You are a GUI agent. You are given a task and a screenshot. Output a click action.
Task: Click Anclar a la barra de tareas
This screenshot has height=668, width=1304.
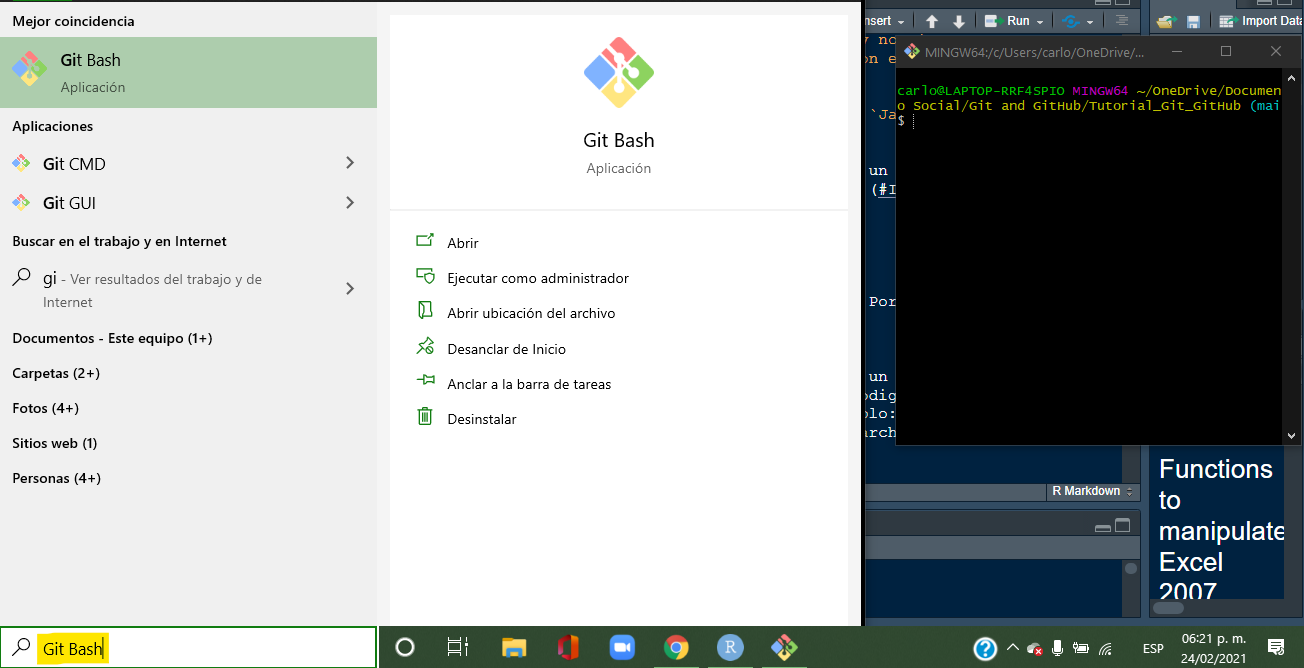pyautogui.click(x=528, y=384)
